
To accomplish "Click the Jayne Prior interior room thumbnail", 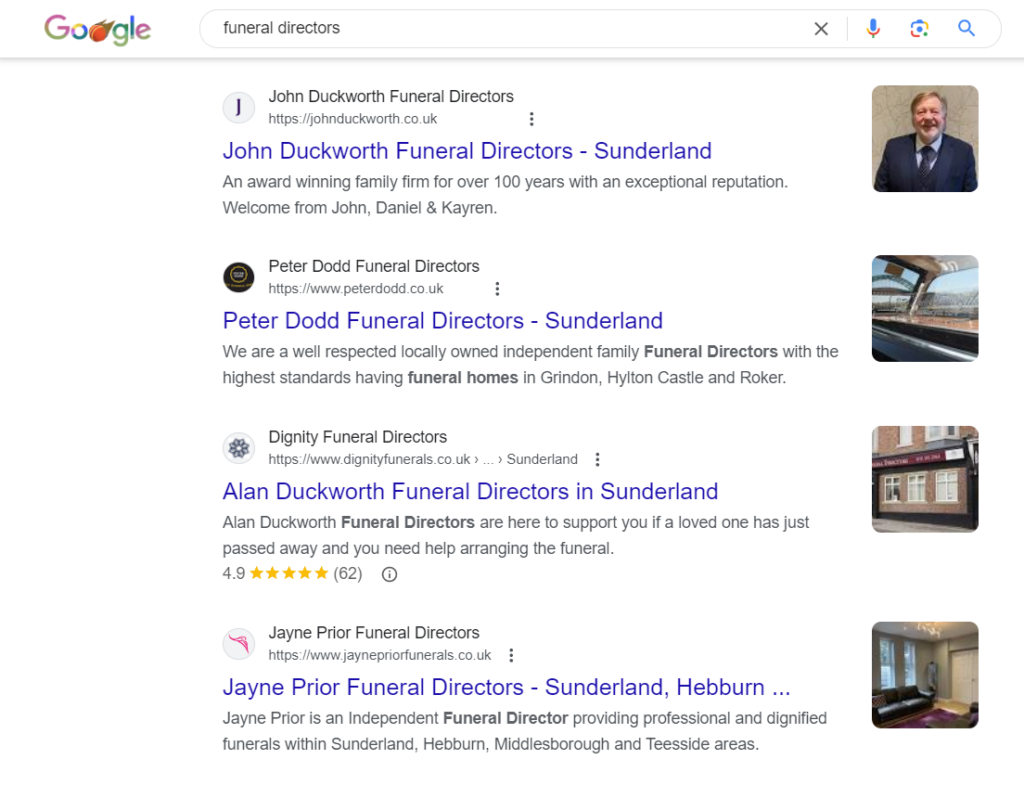I will pos(925,675).
